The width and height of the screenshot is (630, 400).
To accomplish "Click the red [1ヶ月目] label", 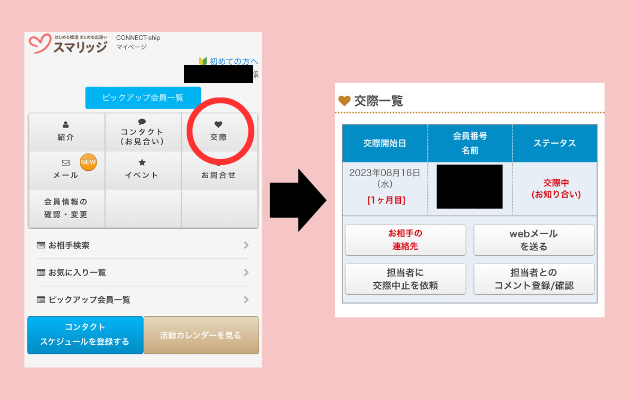I will (386, 200).
